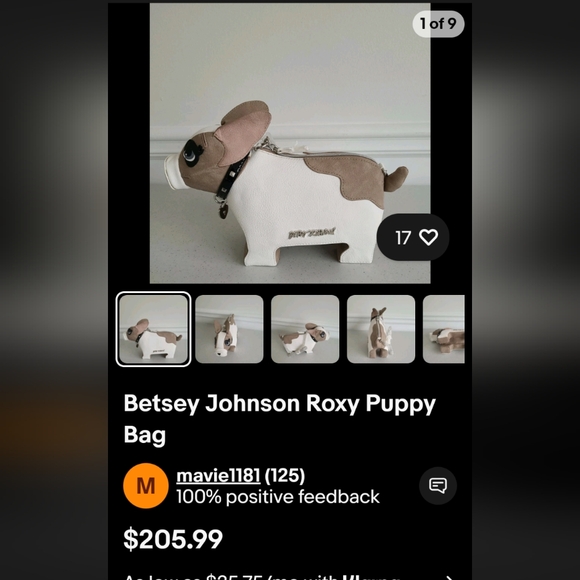
Task: Select second thumbnail showing dog front view
Action: tap(229, 329)
